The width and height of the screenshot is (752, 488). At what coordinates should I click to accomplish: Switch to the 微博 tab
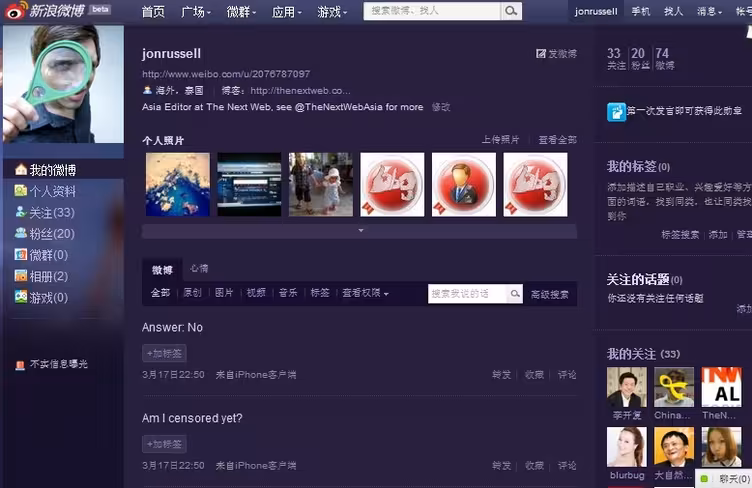pos(162,270)
